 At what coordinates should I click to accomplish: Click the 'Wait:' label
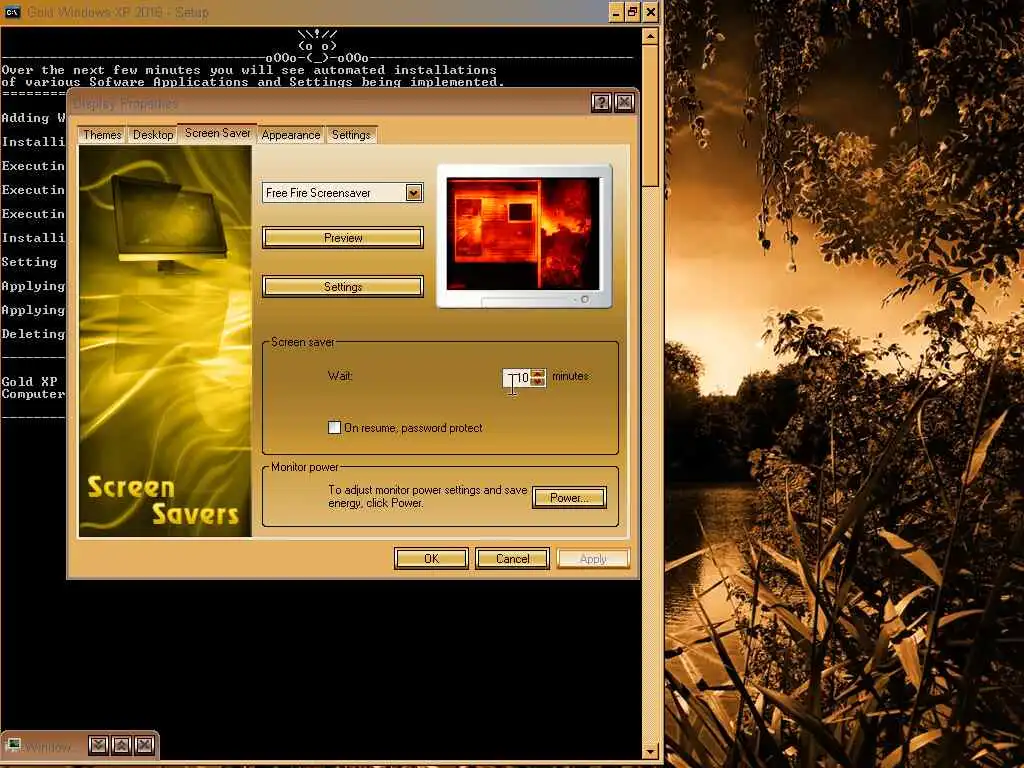coord(340,376)
